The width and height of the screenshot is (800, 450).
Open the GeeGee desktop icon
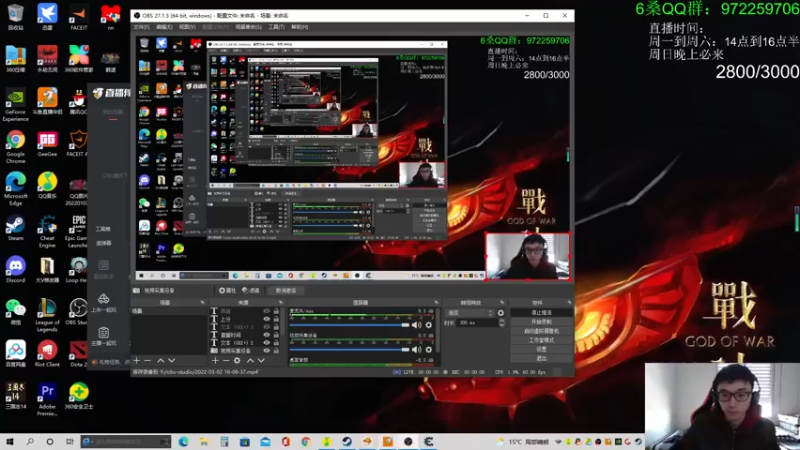[x=47, y=144]
